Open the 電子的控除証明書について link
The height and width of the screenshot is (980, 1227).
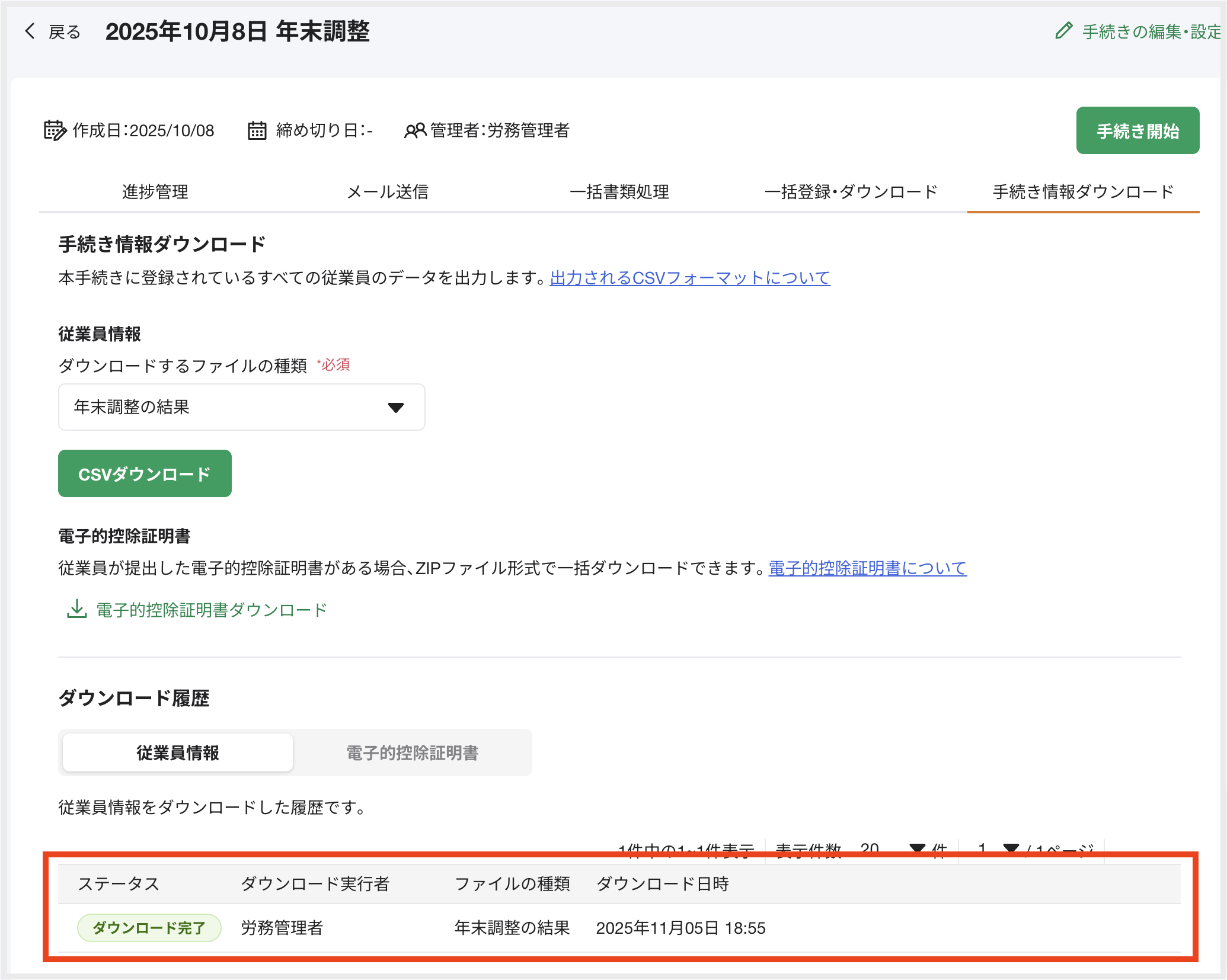coord(867,568)
